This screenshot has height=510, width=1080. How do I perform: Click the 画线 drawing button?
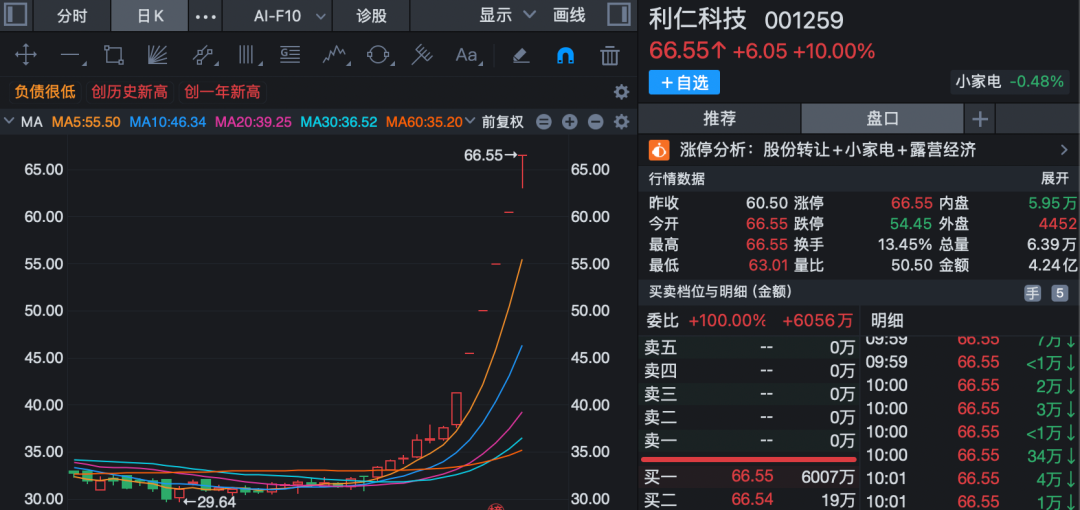click(569, 15)
